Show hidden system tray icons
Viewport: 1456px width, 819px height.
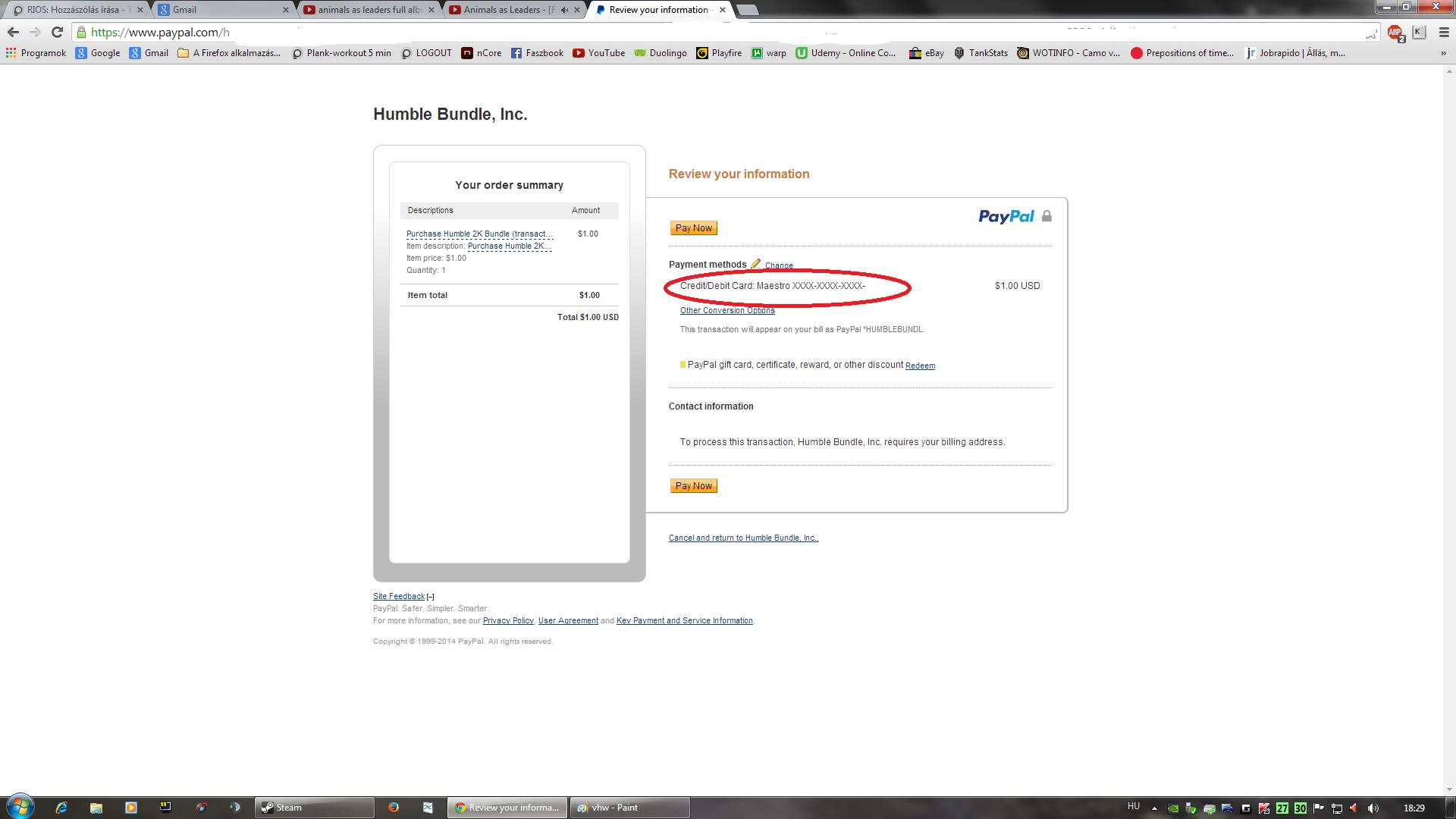pyautogui.click(x=1154, y=808)
